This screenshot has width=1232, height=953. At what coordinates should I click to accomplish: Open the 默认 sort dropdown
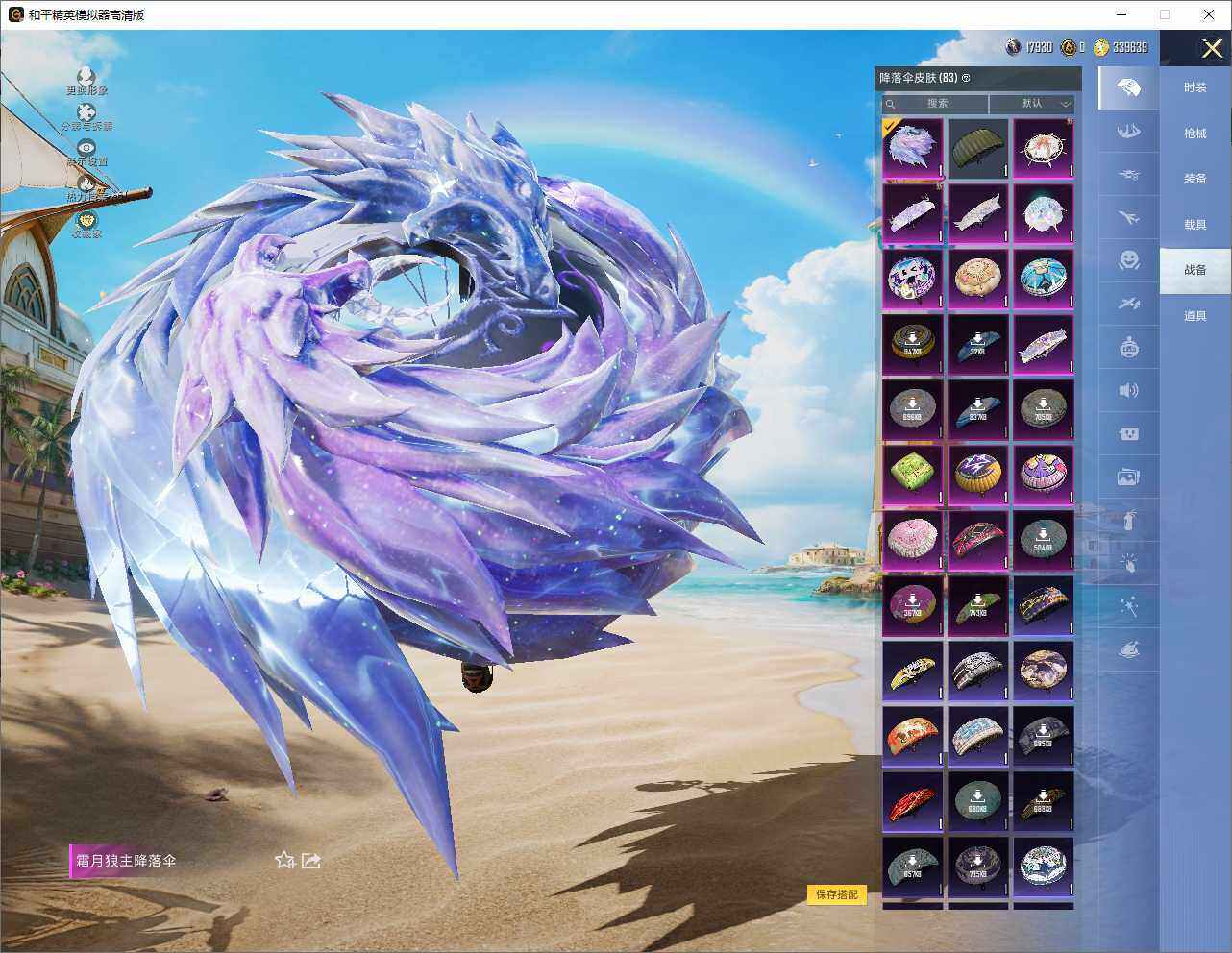(x=1032, y=104)
